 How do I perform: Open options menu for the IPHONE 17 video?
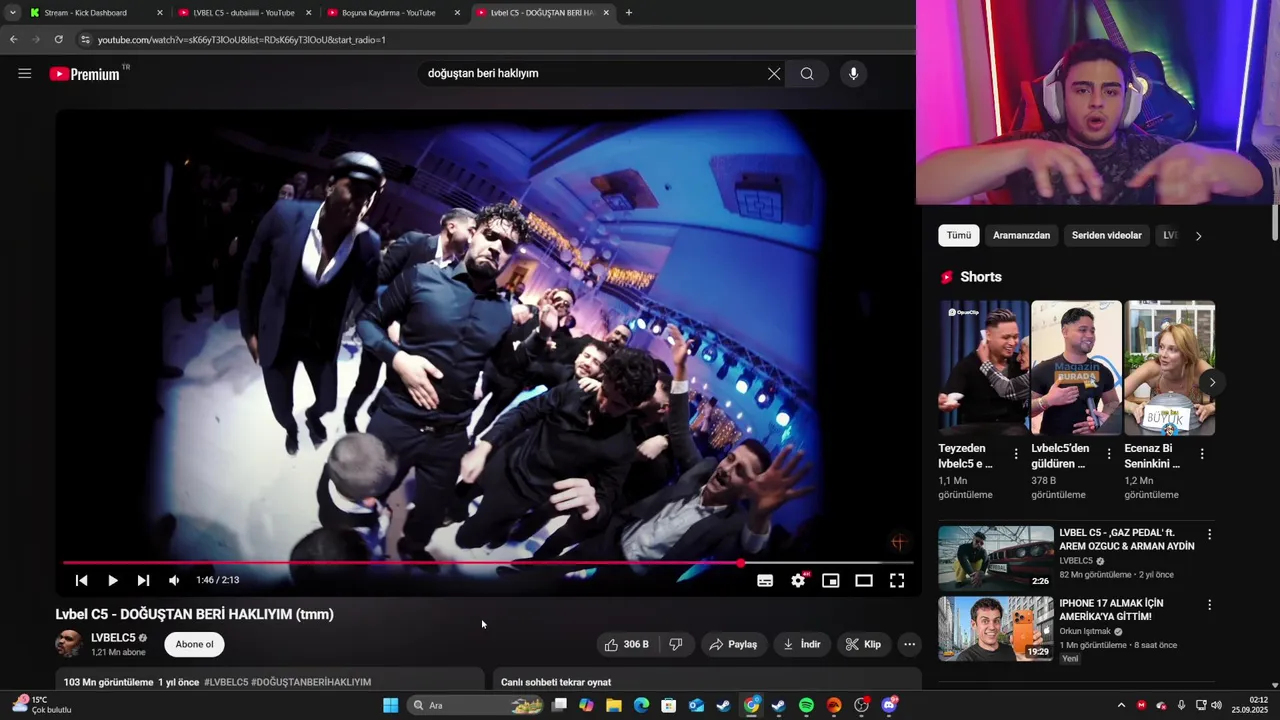1209,605
